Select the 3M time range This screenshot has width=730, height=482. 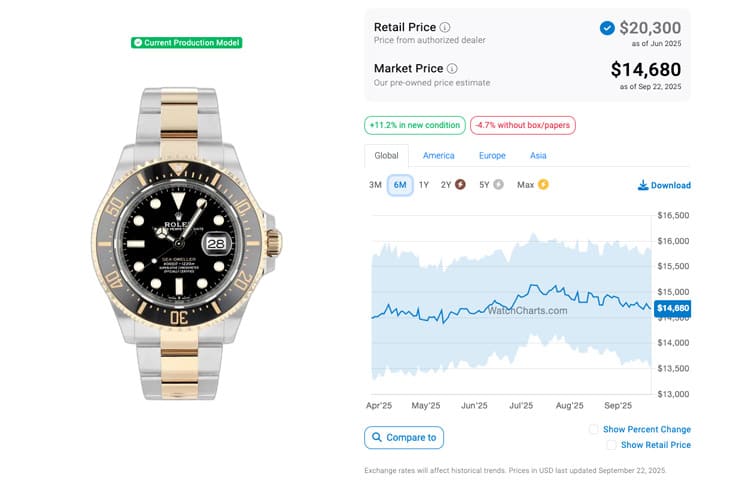click(375, 185)
